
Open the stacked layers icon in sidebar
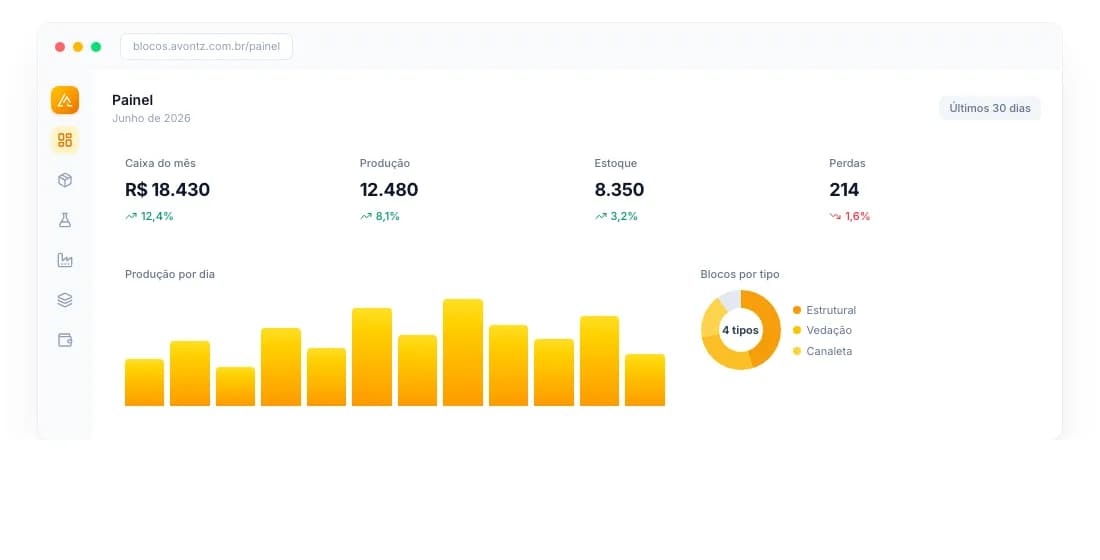(x=65, y=300)
